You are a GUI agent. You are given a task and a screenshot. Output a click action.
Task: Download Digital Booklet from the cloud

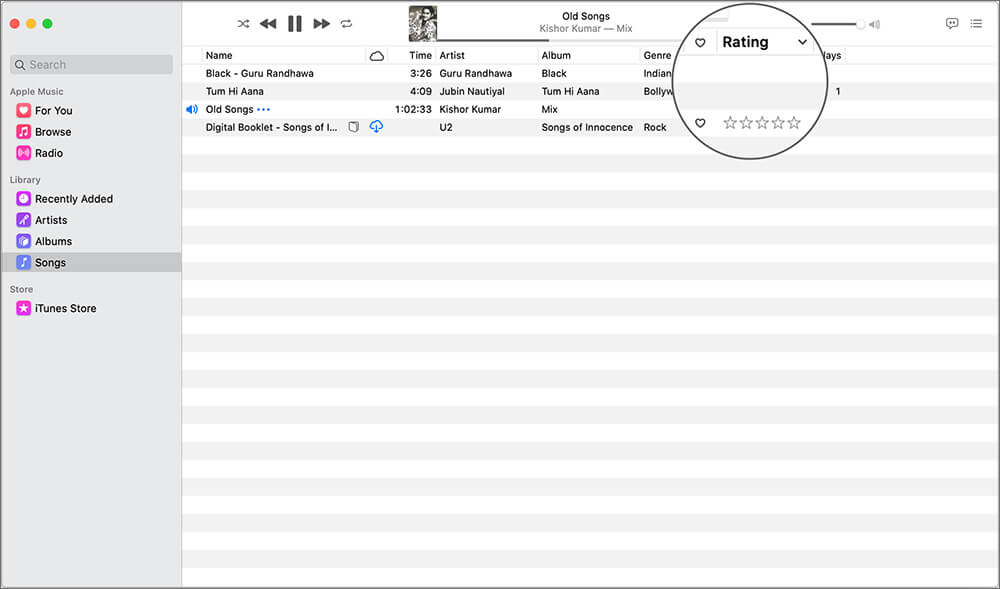click(376, 126)
